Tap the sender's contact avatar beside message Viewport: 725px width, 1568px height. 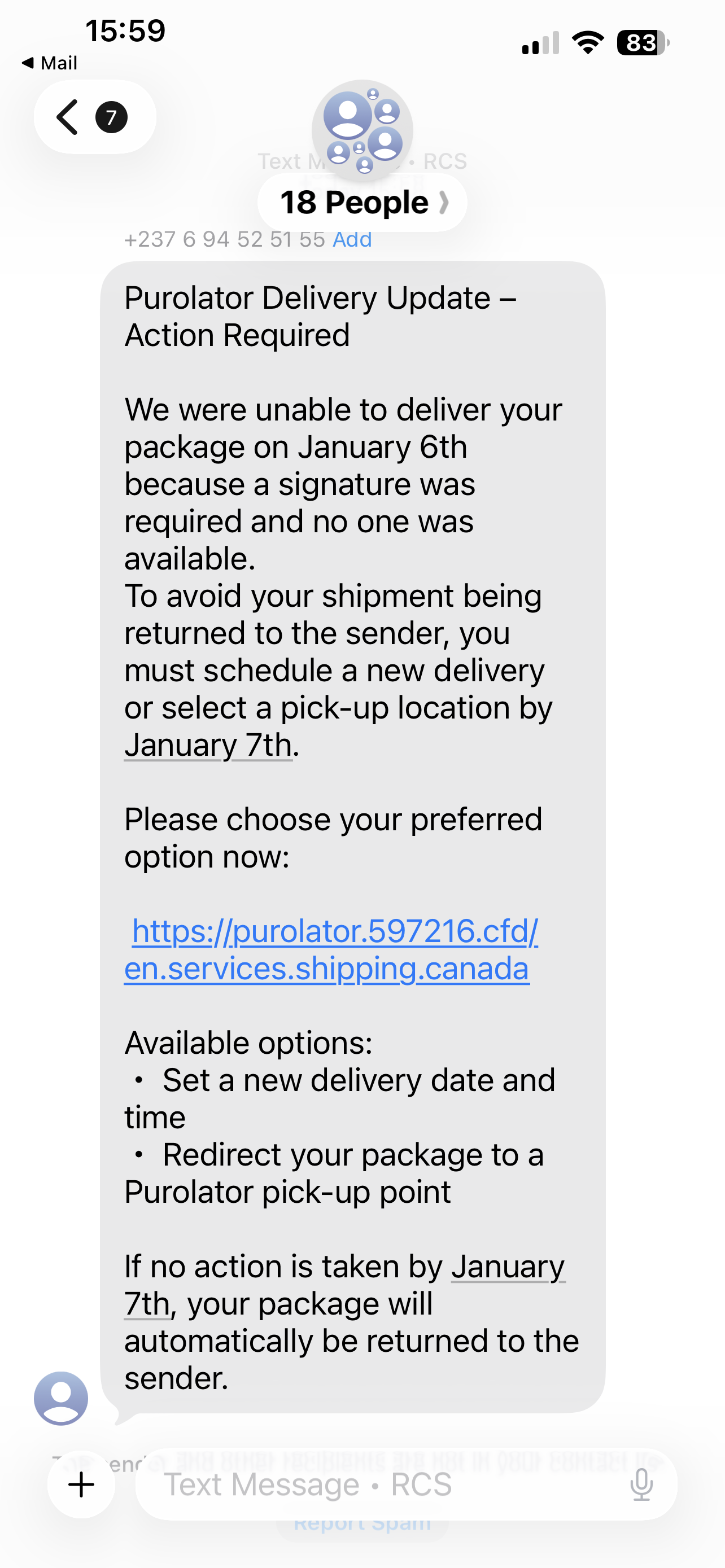pyautogui.click(x=61, y=1398)
